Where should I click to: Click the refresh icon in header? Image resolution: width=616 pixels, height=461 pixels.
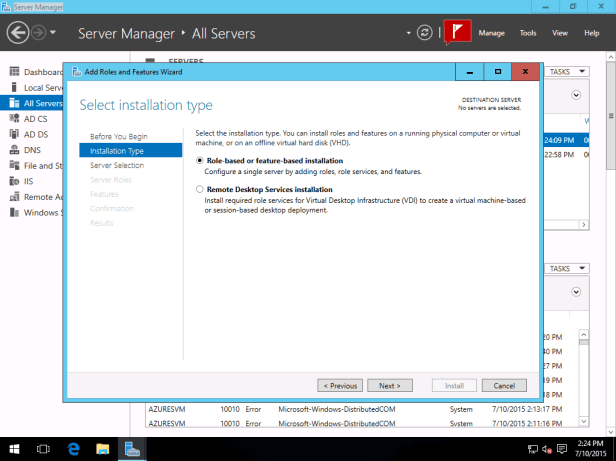pyautogui.click(x=425, y=33)
